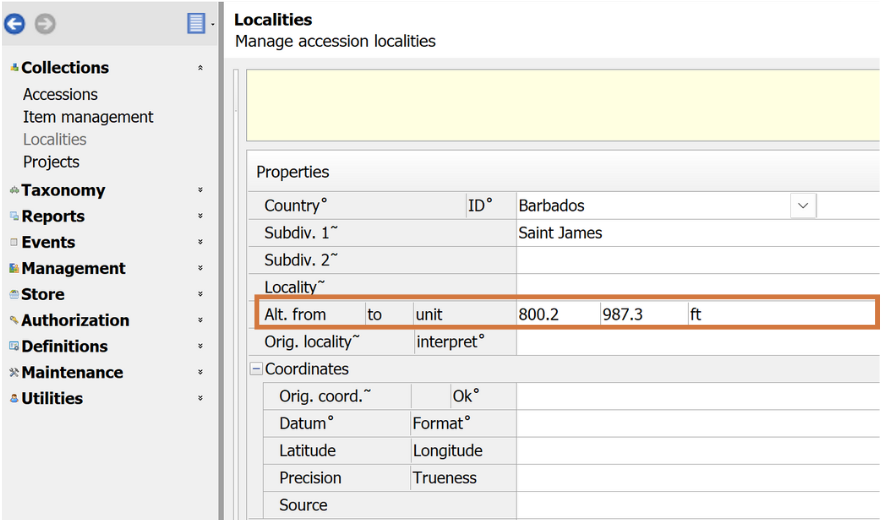890x520 pixels.
Task: Click the Management section icon
Action: click(x=14, y=268)
